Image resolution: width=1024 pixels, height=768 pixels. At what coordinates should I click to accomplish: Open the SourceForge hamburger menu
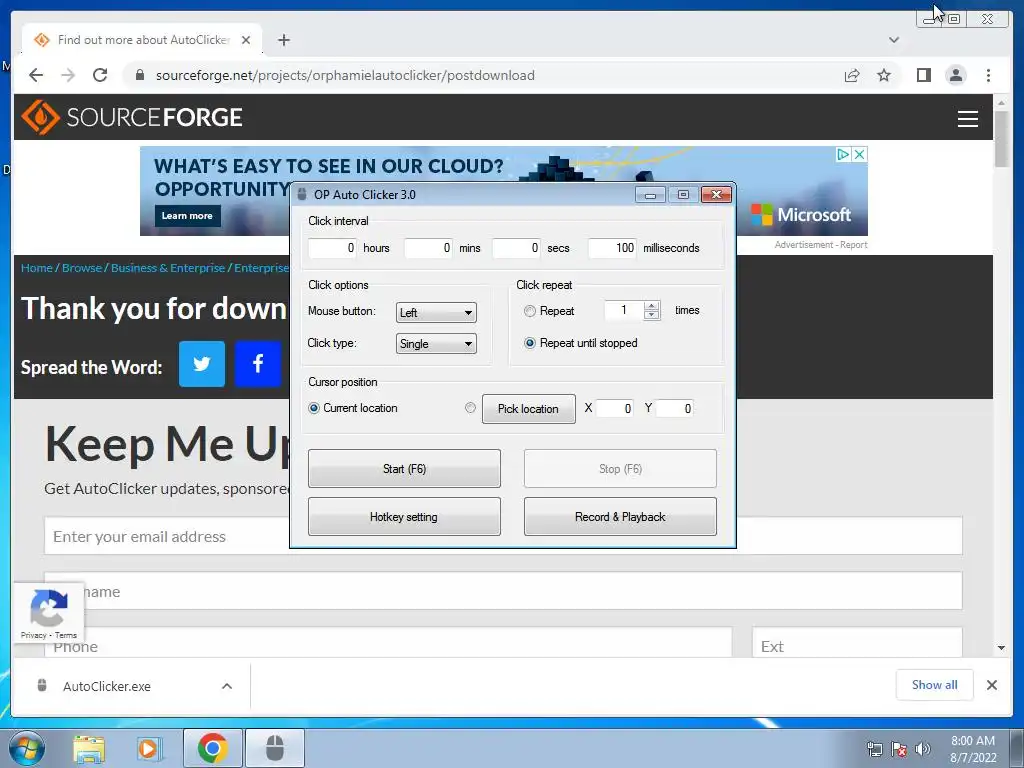(x=967, y=118)
